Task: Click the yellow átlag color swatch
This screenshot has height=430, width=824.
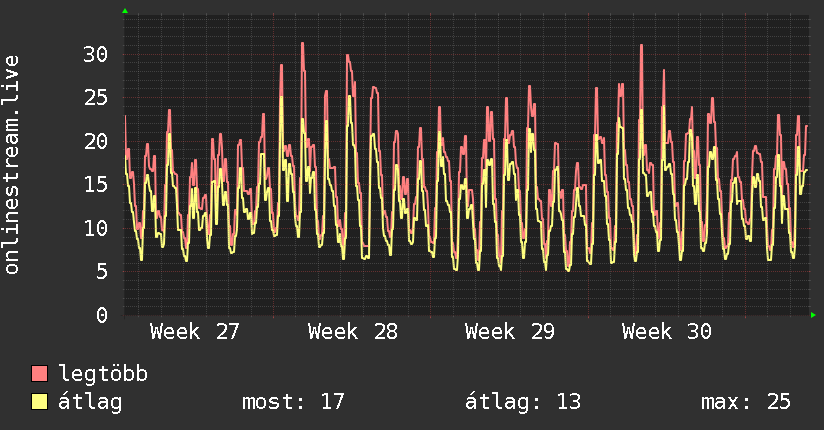Action: click(39, 401)
